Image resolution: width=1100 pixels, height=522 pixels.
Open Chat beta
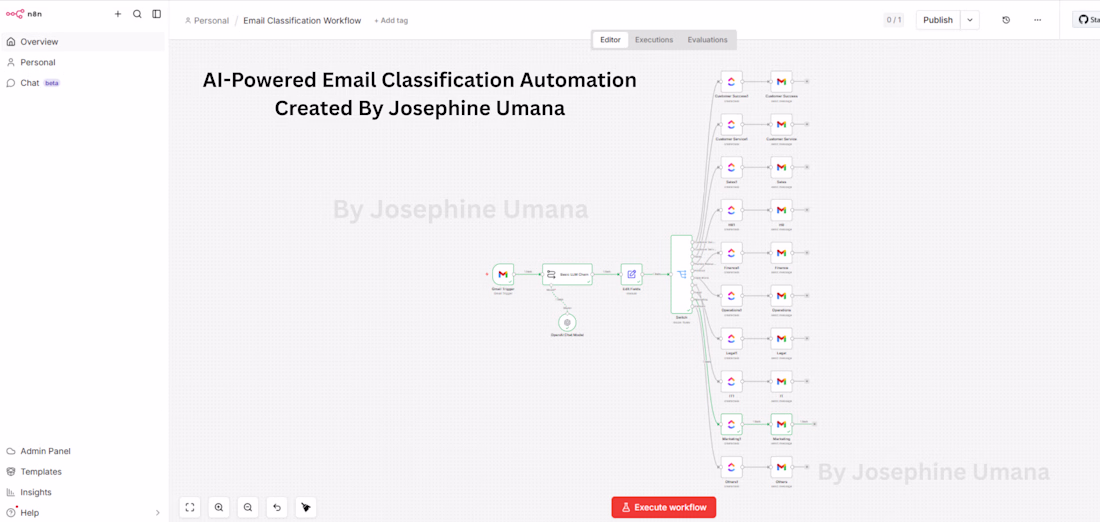83,83
